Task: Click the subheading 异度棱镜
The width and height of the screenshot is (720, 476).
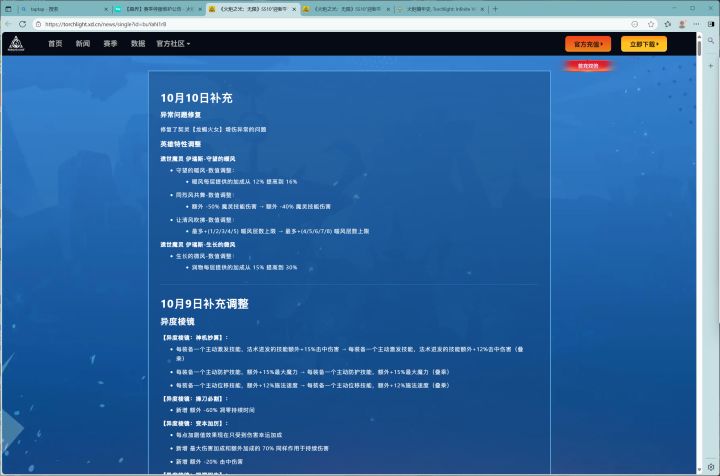Action: (x=177, y=322)
